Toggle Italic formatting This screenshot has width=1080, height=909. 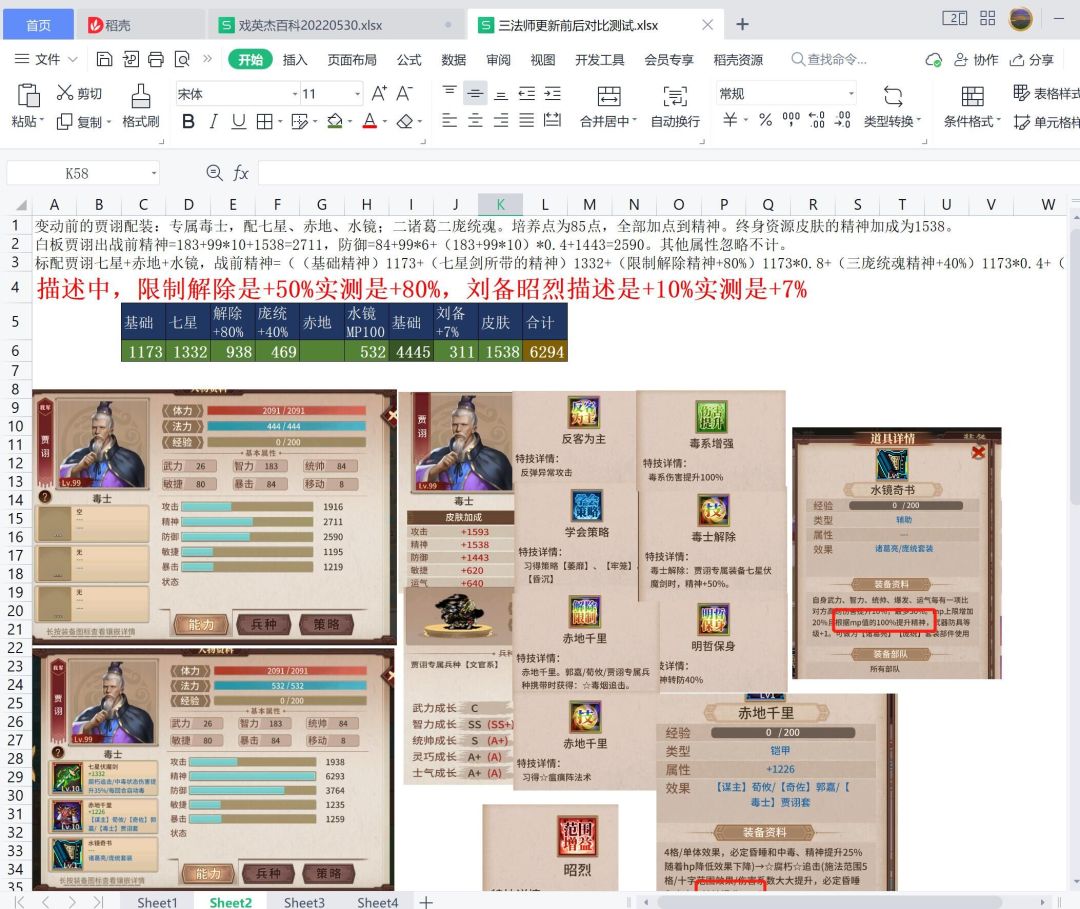[x=214, y=122]
